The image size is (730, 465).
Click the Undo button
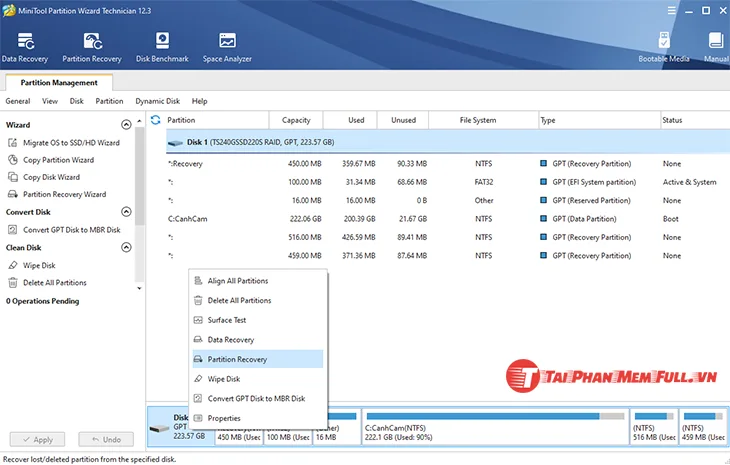point(106,439)
